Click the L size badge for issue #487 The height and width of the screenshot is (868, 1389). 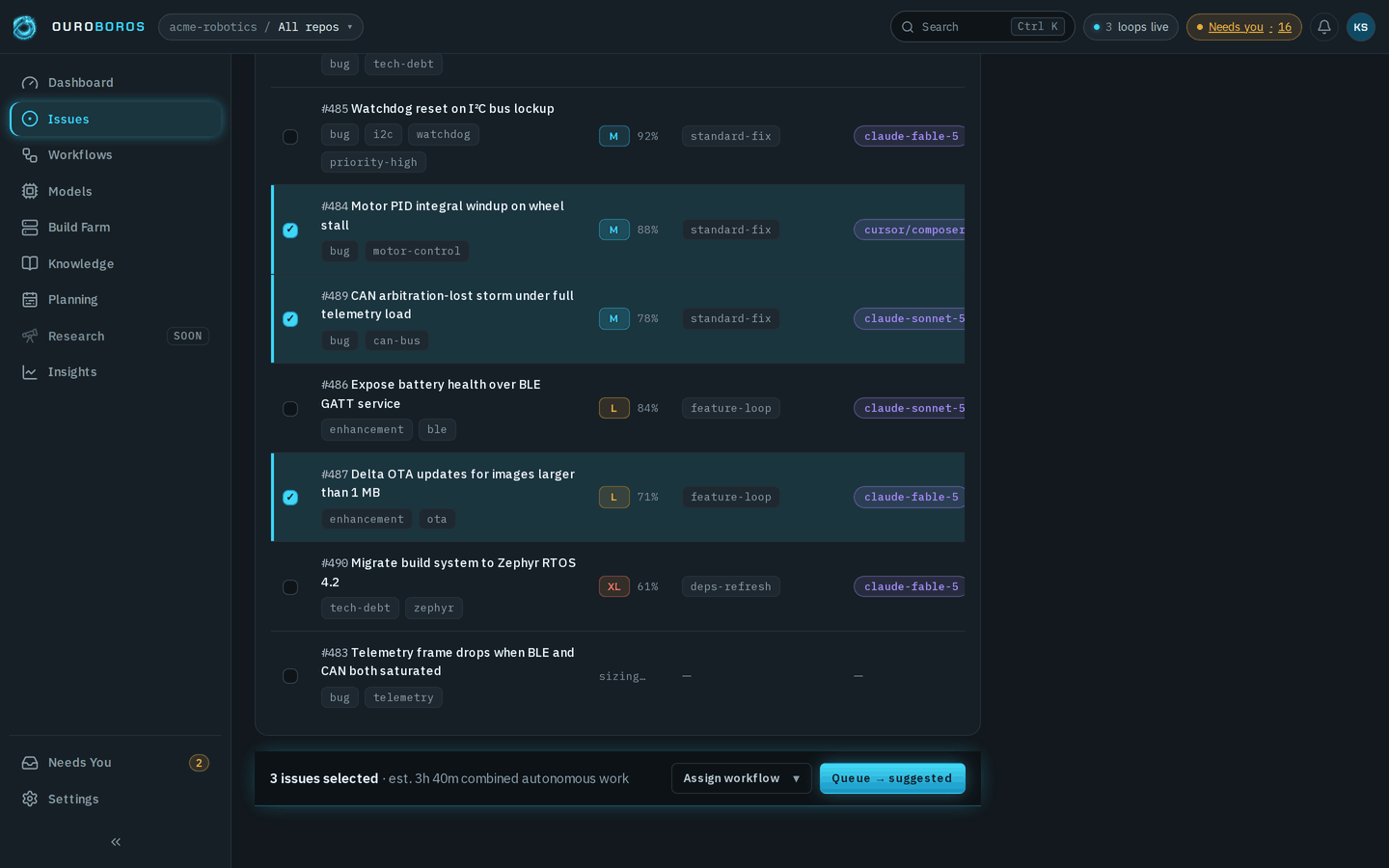pos(613,497)
